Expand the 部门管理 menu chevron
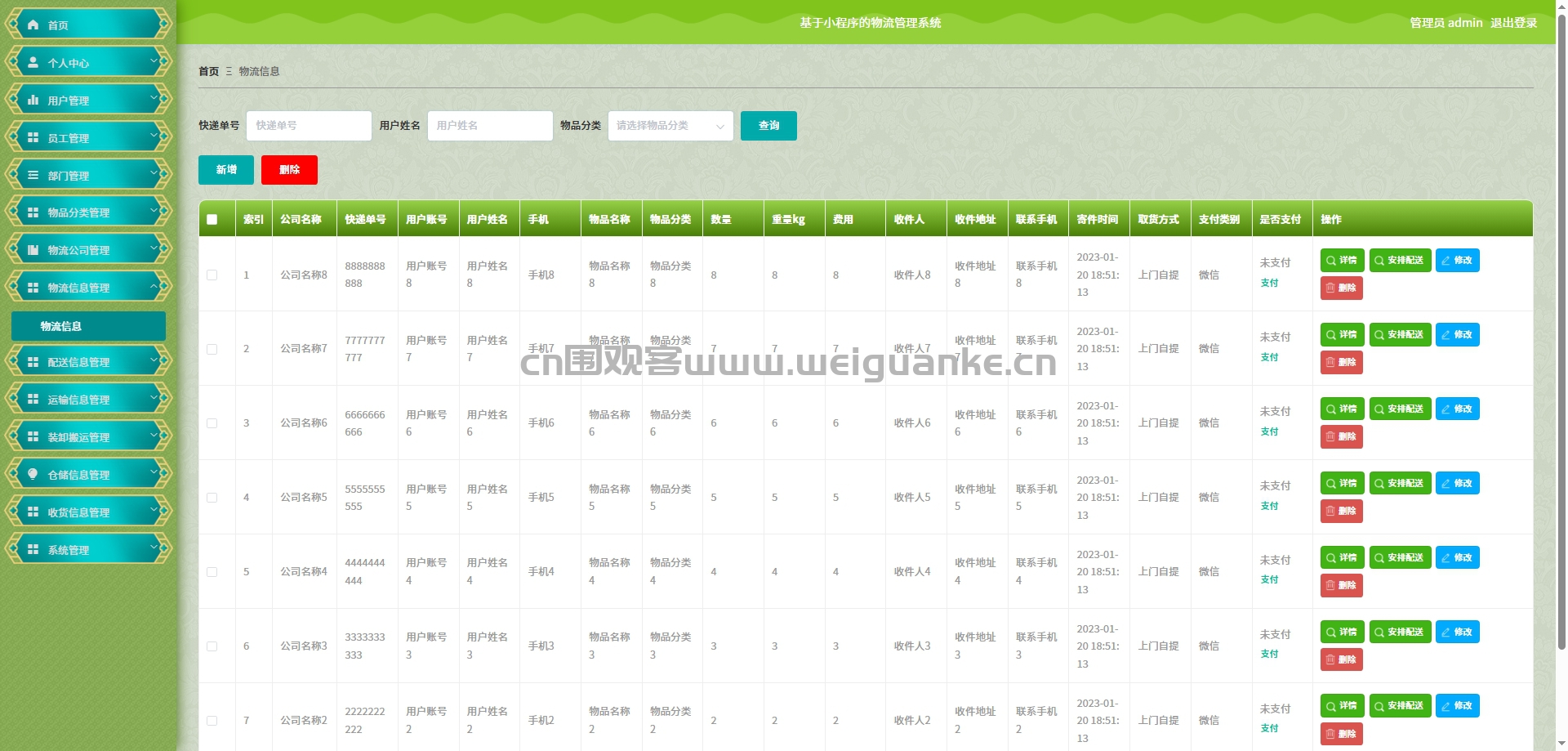1568x751 pixels. 154,175
